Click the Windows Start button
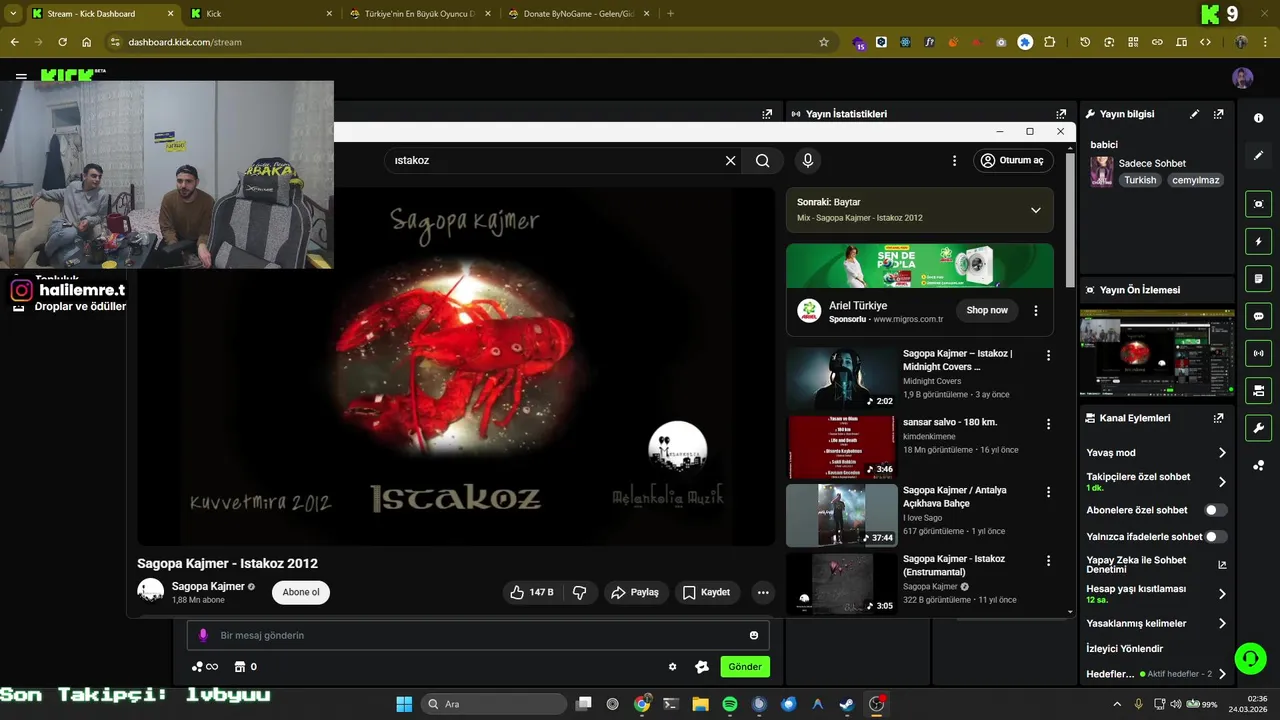 [404, 704]
